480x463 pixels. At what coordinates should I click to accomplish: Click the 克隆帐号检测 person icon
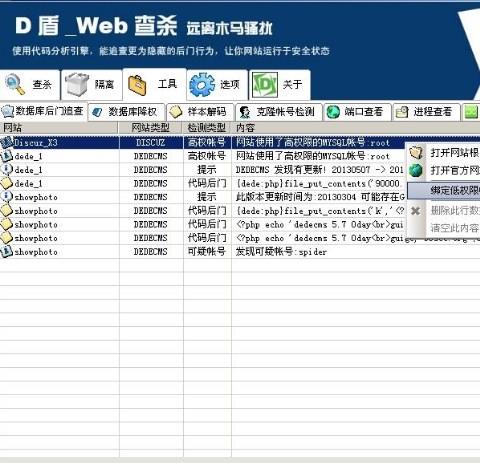coord(245,112)
